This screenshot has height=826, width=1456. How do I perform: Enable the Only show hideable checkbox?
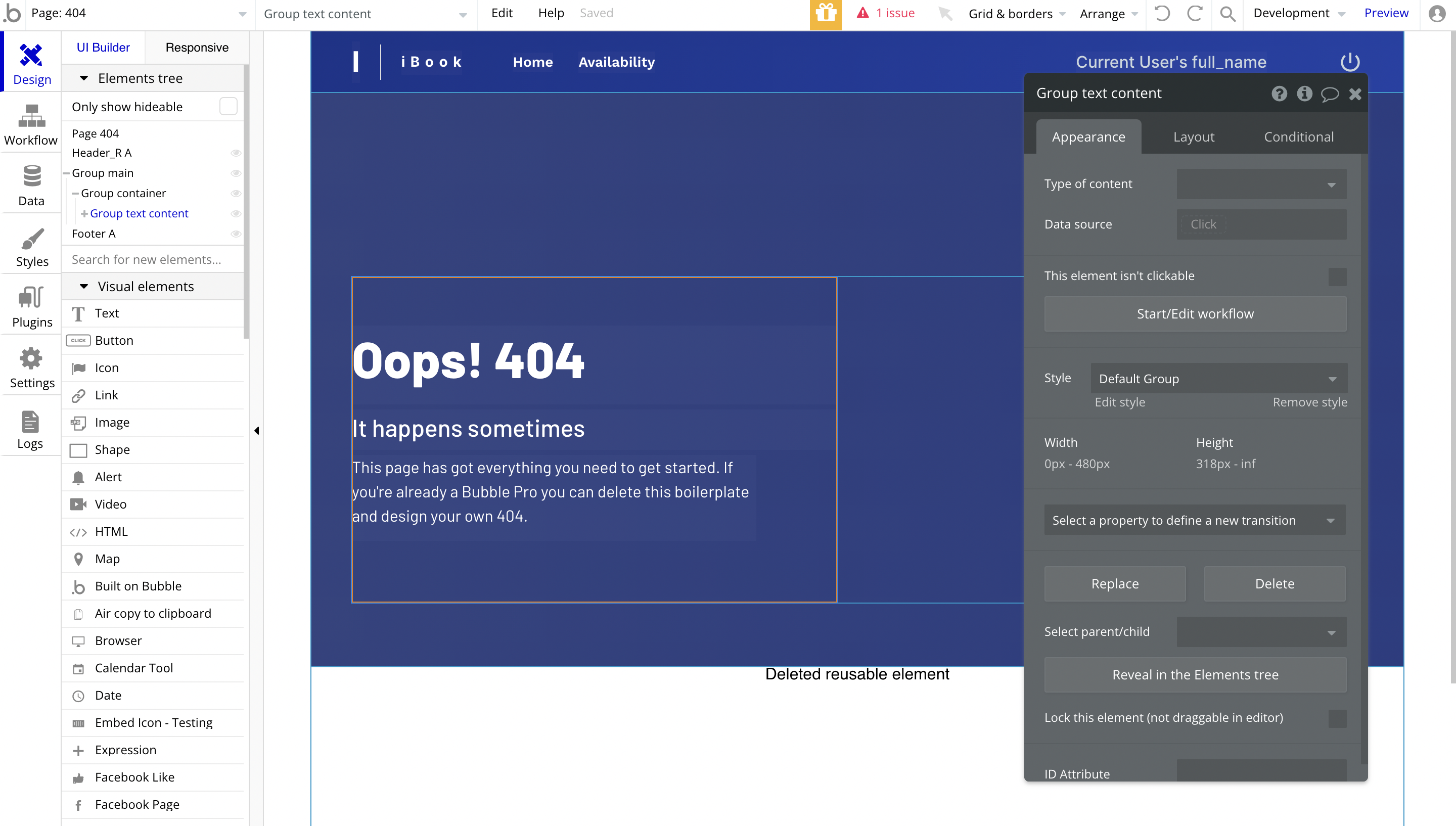[228, 107]
